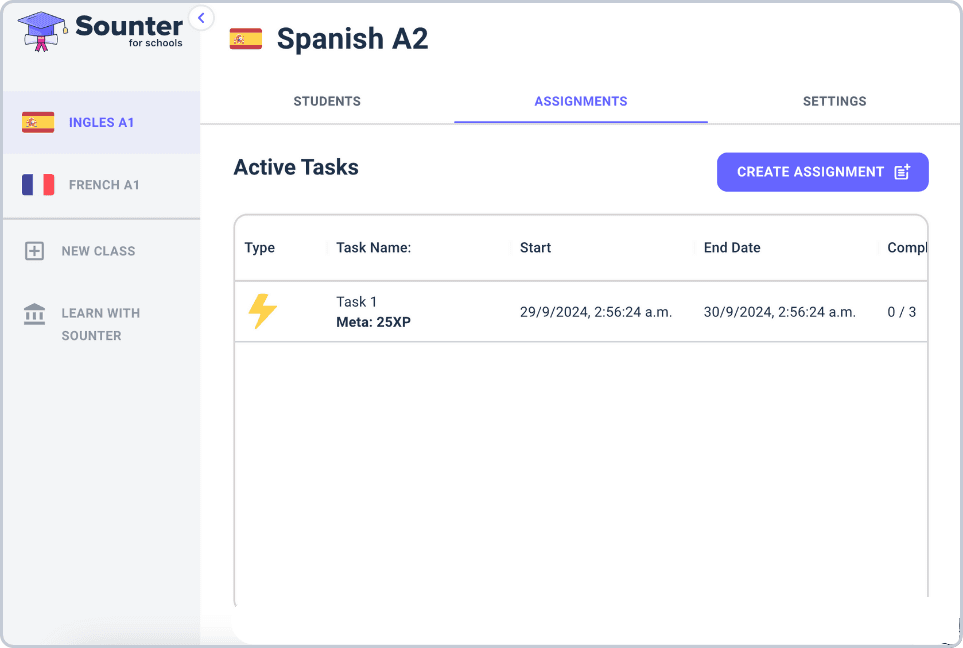The width and height of the screenshot is (963, 648).
Task: Open the Settings tab
Action: (834, 101)
